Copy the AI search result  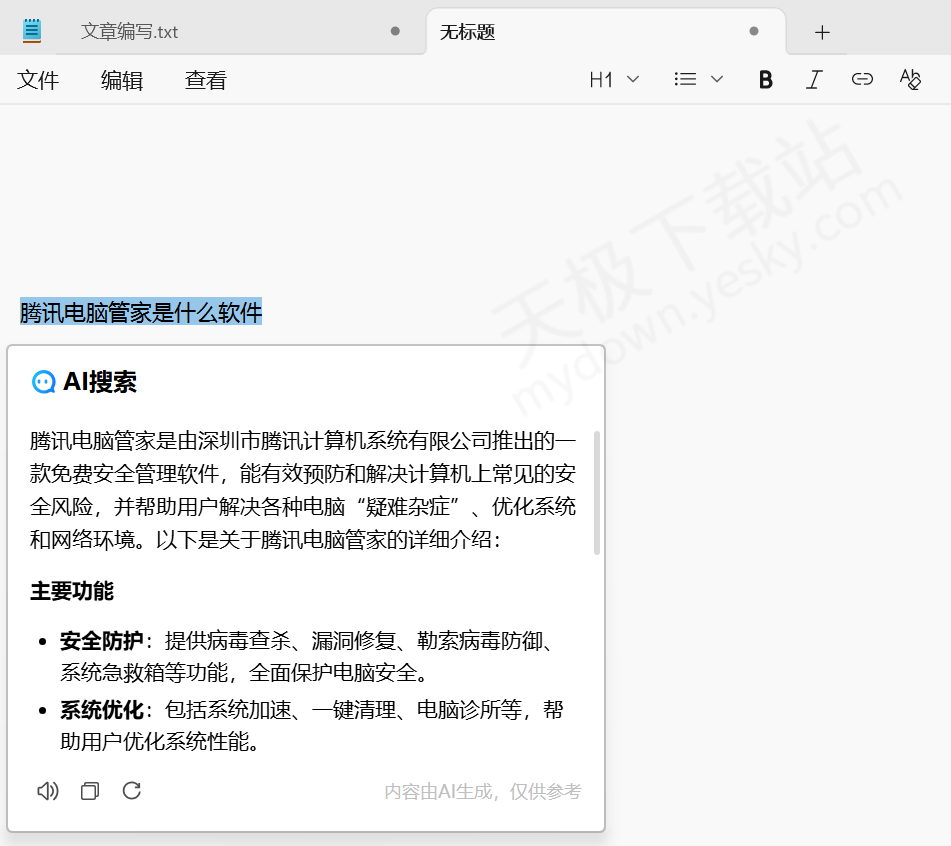(90, 791)
